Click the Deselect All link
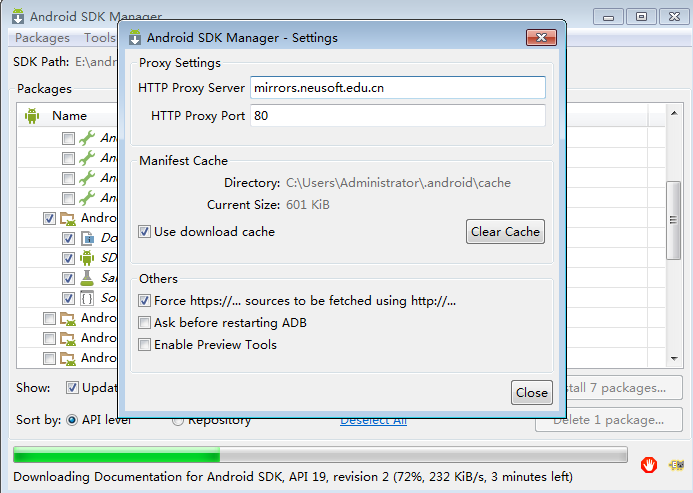The width and height of the screenshot is (693, 493). click(373, 420)
